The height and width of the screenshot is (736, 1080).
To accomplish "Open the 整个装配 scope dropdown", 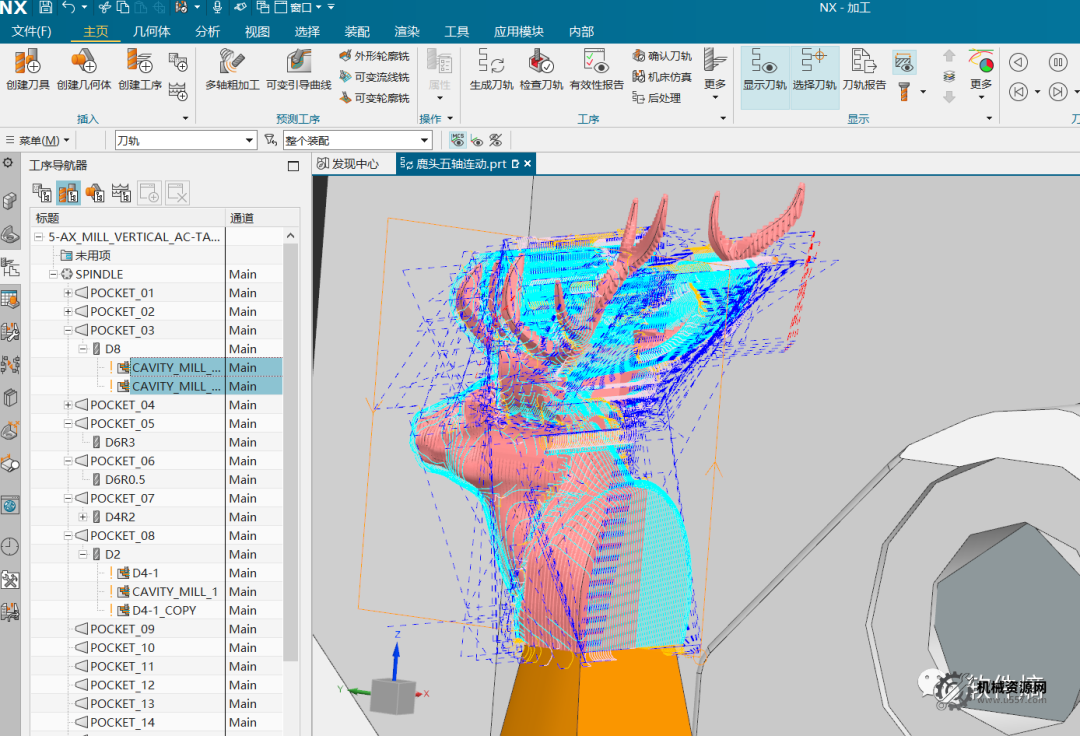I will (x=424, y=141).
